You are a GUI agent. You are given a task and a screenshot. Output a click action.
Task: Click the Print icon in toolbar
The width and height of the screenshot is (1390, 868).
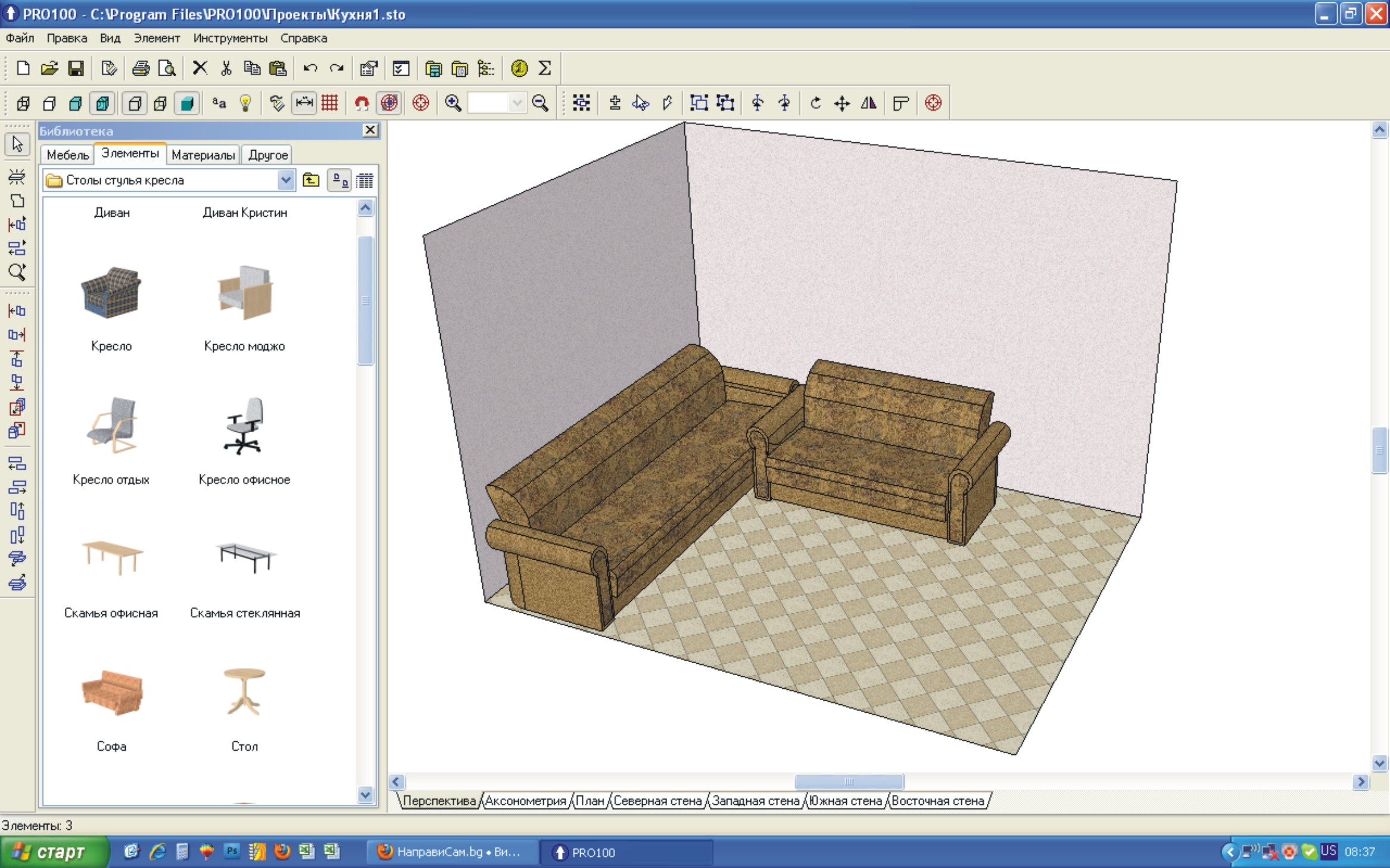(x=141, y=68)
